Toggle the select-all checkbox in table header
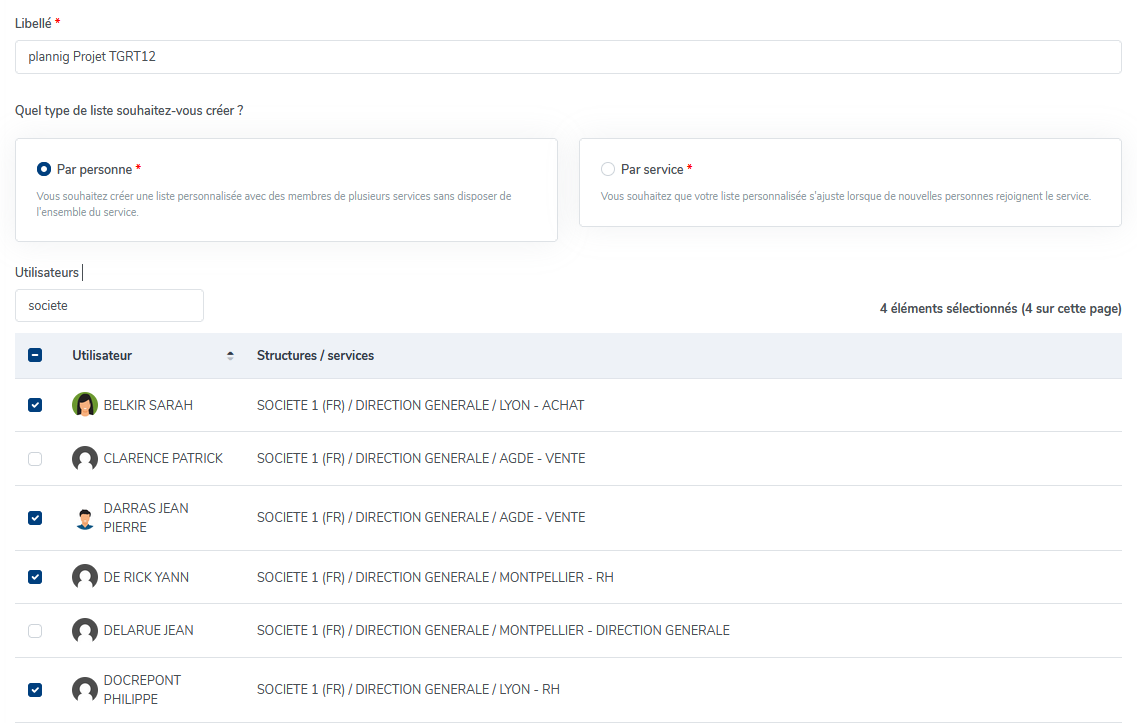The width and height of the screenshot is (1137, 723). pyautogui.click(x=35, y=355)
